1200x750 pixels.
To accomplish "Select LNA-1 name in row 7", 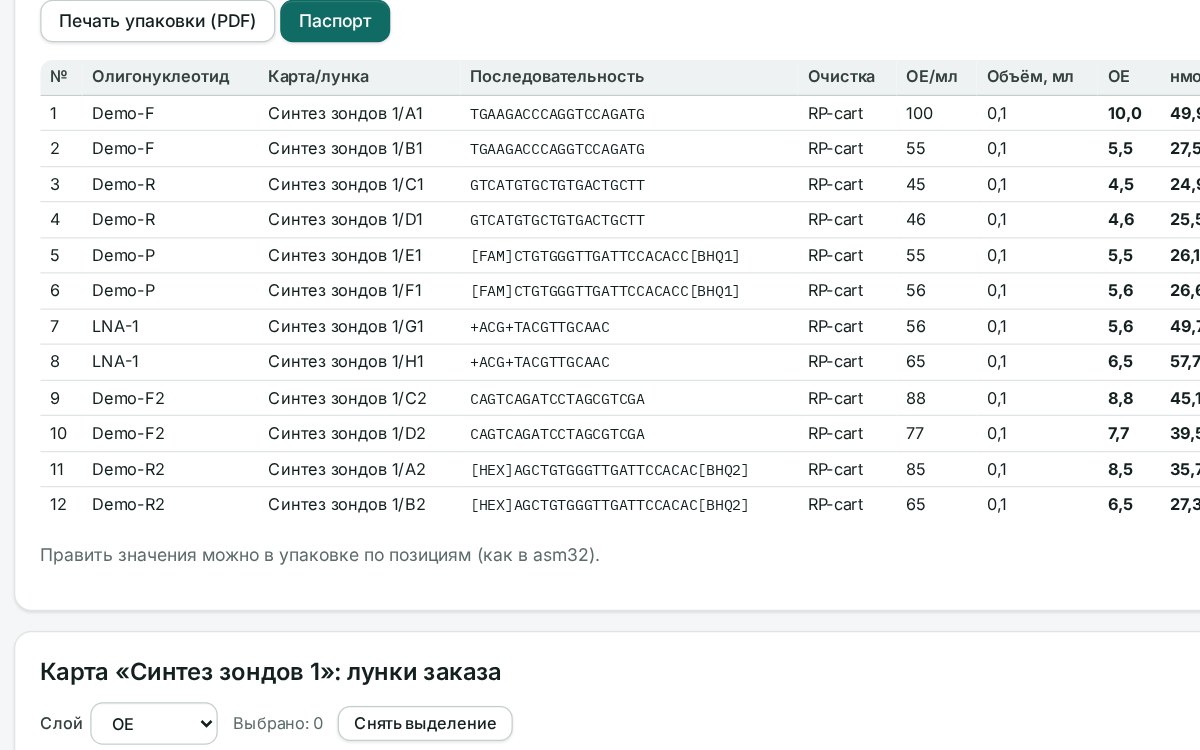I will tap(115, 326).
